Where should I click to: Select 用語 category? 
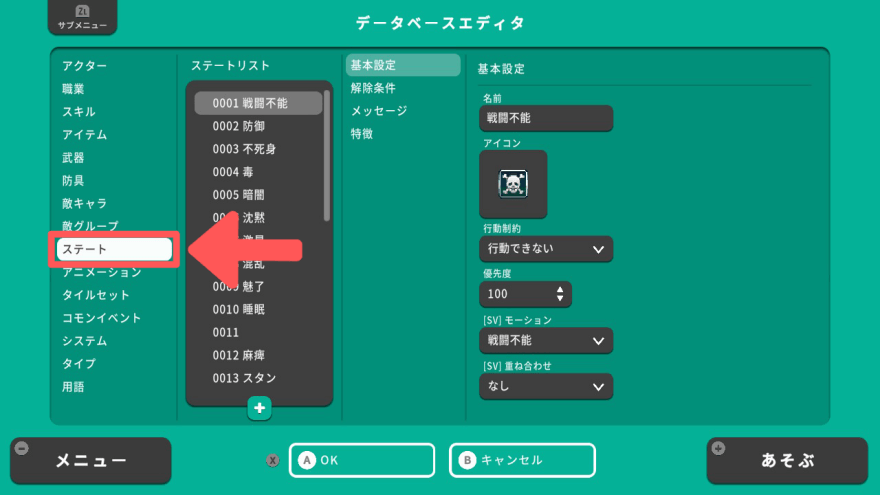coord(73,387)
